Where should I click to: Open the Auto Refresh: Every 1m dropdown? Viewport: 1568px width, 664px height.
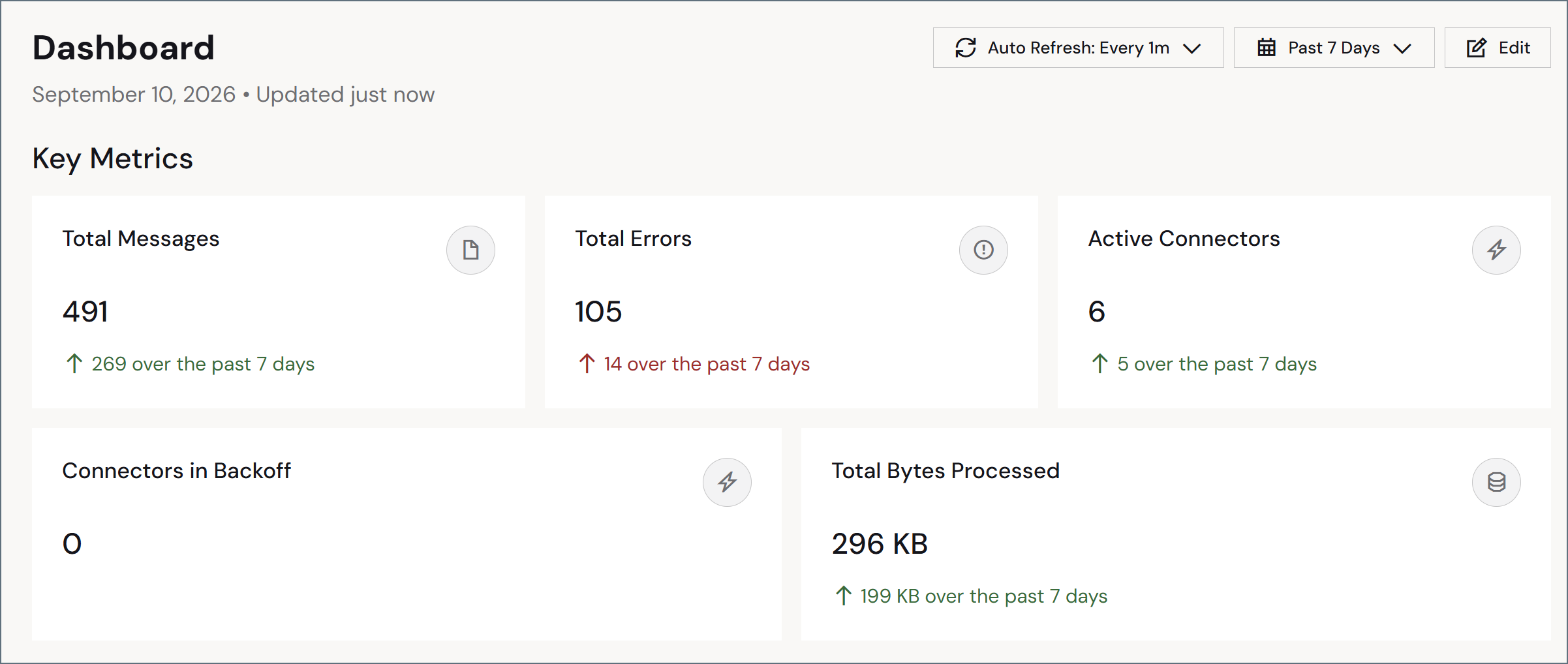(x=1078, y=48)
